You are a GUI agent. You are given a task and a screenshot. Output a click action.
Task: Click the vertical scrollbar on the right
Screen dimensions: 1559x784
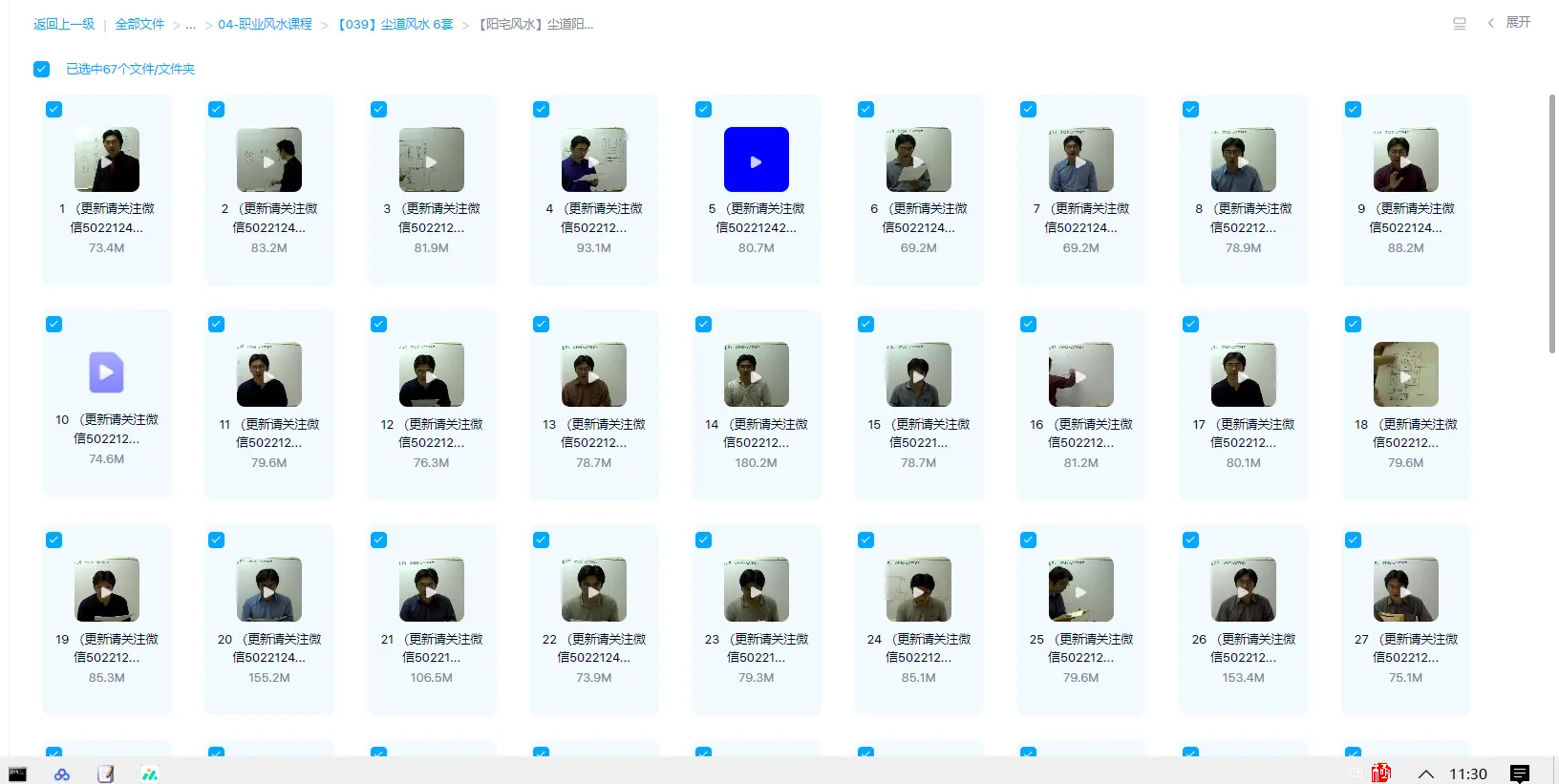coord(1552,224)
